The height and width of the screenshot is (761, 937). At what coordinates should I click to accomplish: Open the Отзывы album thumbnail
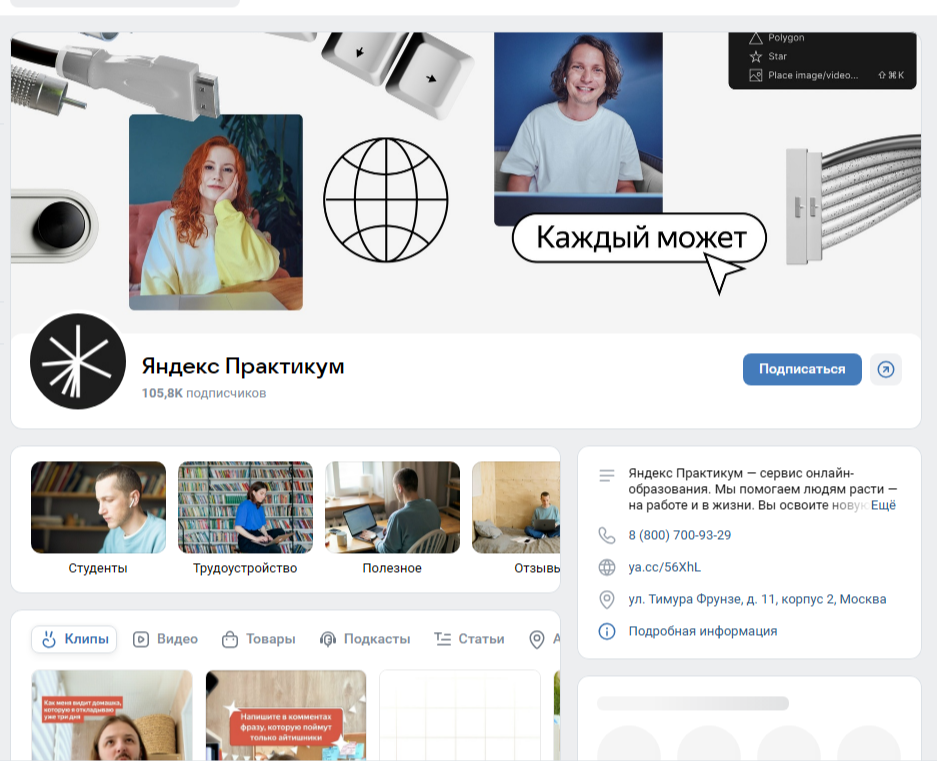pyautogui.click(x=516, y=507)
